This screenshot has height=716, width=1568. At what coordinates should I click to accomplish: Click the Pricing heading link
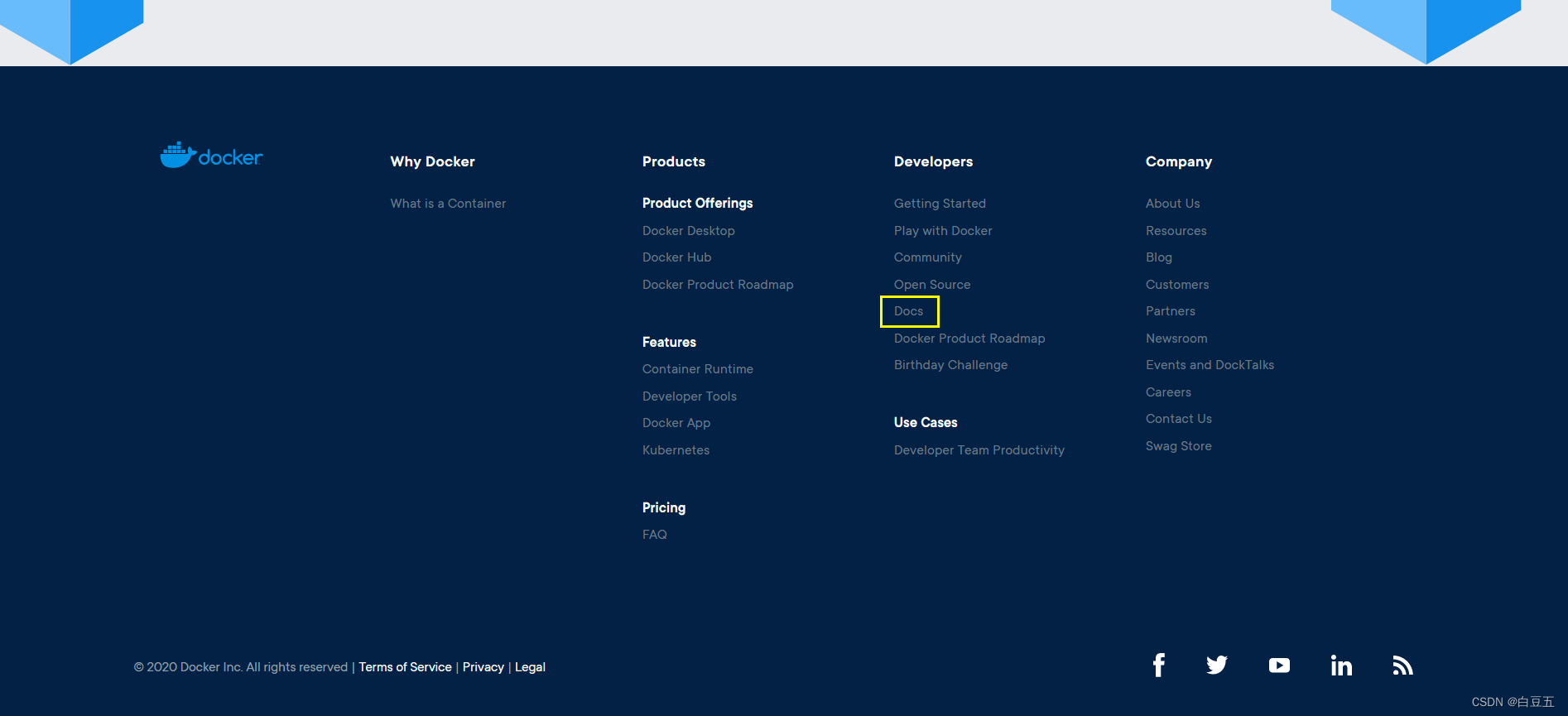click(664, 507)
